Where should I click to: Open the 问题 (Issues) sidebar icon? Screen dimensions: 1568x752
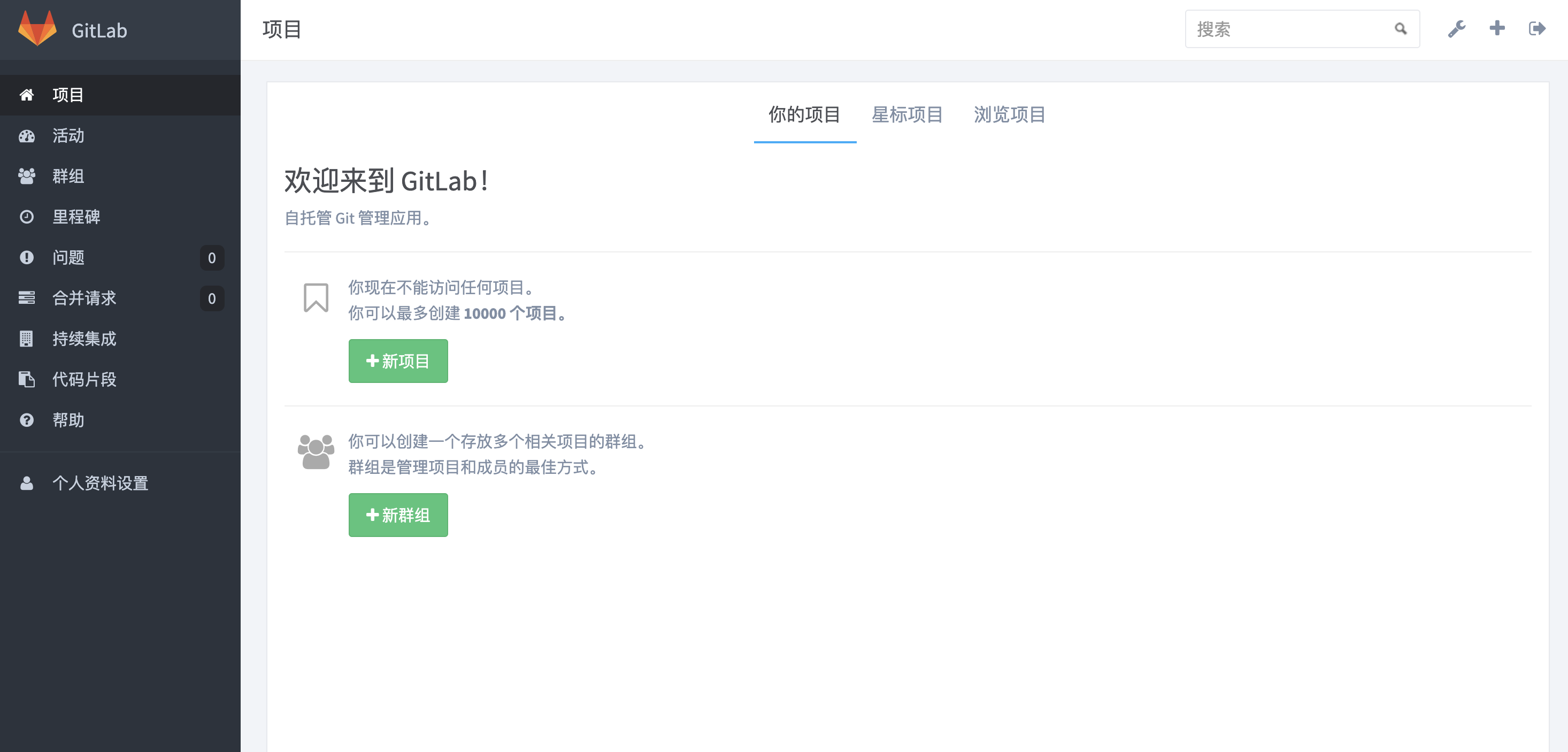[27, 258]
